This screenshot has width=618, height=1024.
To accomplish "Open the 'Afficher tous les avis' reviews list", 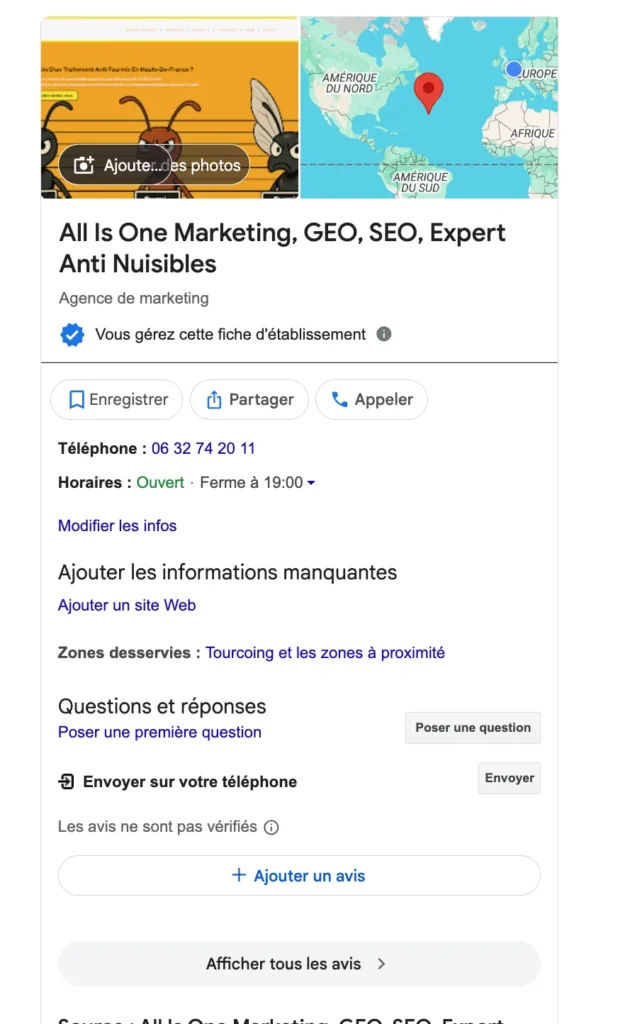I will click(x=298, y=964).
